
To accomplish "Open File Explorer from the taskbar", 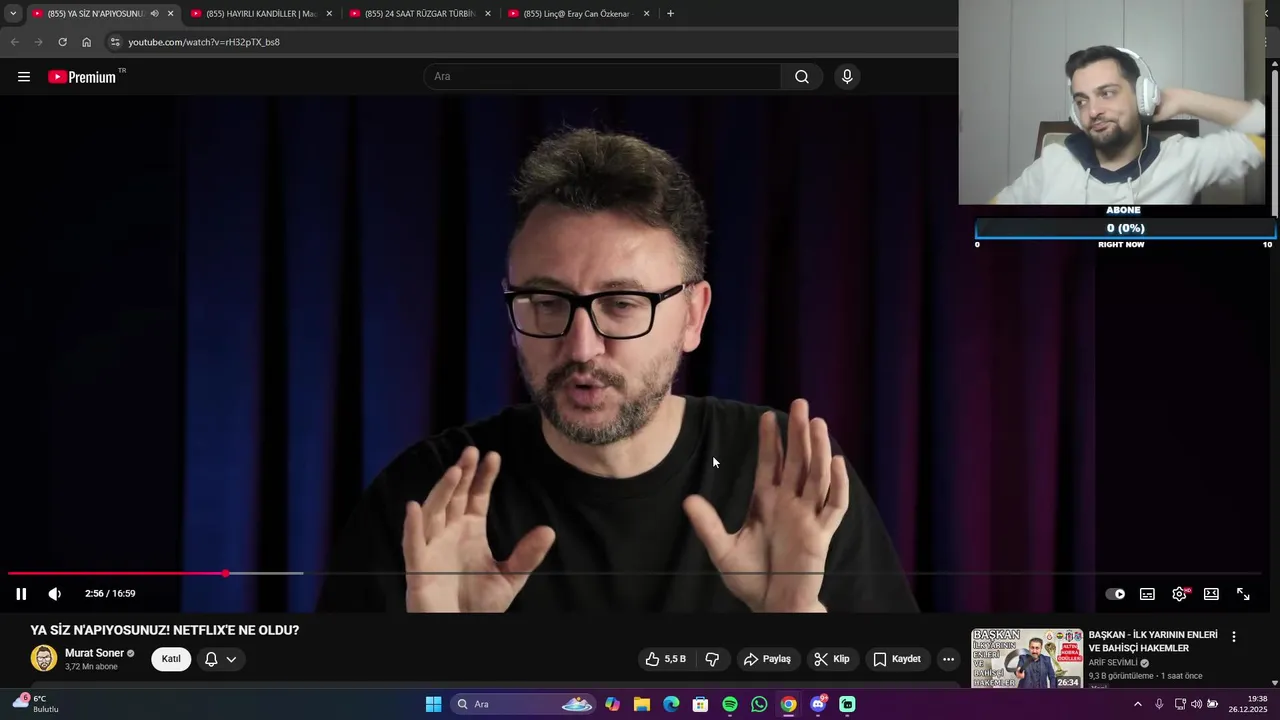I will pyautogui.click(x=642, y=704).
